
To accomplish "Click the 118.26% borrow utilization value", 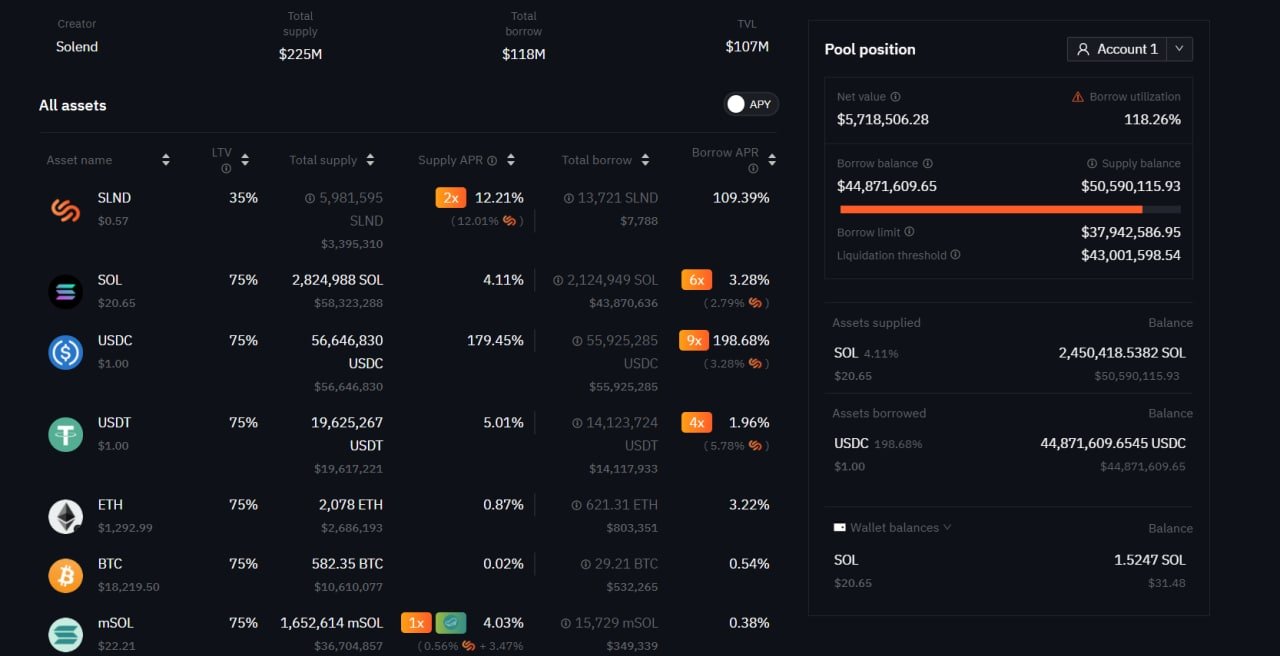I will (1152, 119).
